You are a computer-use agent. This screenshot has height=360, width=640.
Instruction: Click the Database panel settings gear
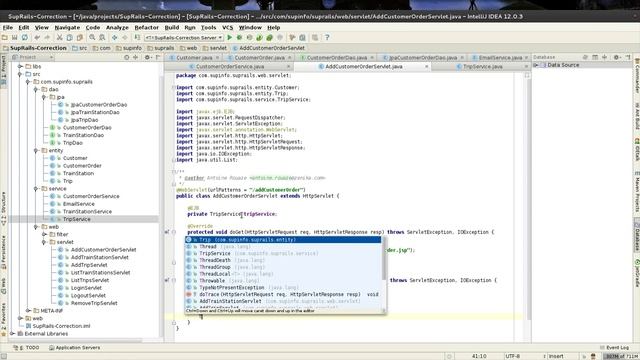pos(617,58)
